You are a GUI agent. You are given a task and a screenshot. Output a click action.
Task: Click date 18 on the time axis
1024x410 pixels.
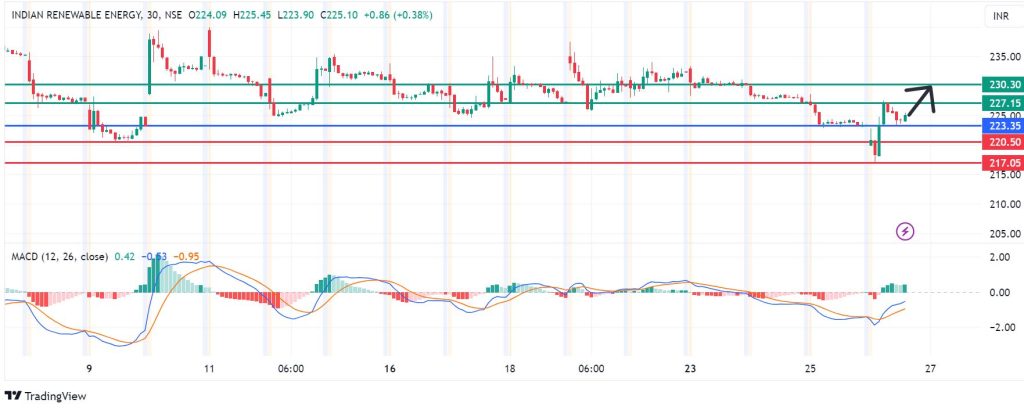point(509,368)
